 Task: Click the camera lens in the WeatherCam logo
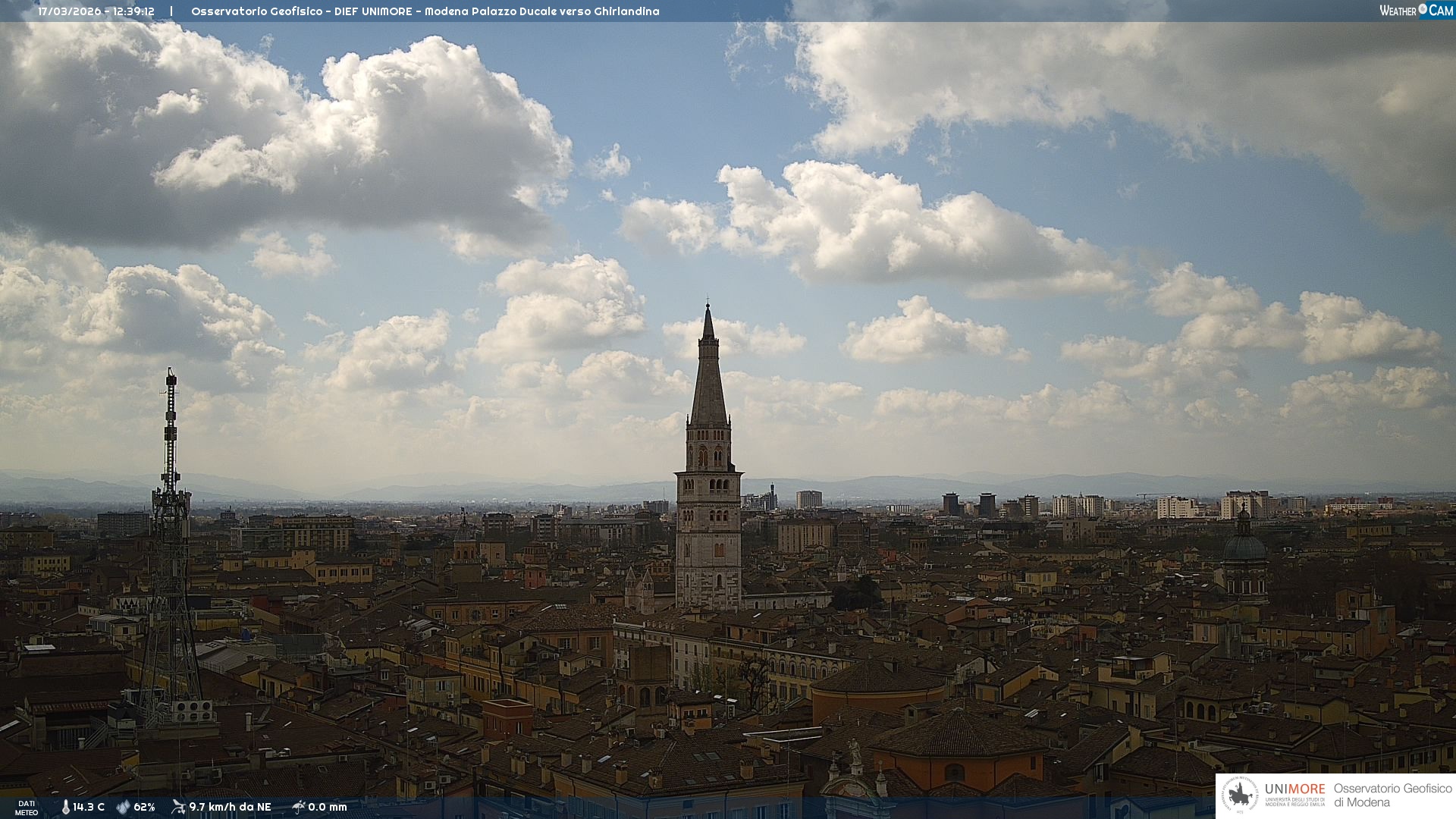(x=1423, y=9)
